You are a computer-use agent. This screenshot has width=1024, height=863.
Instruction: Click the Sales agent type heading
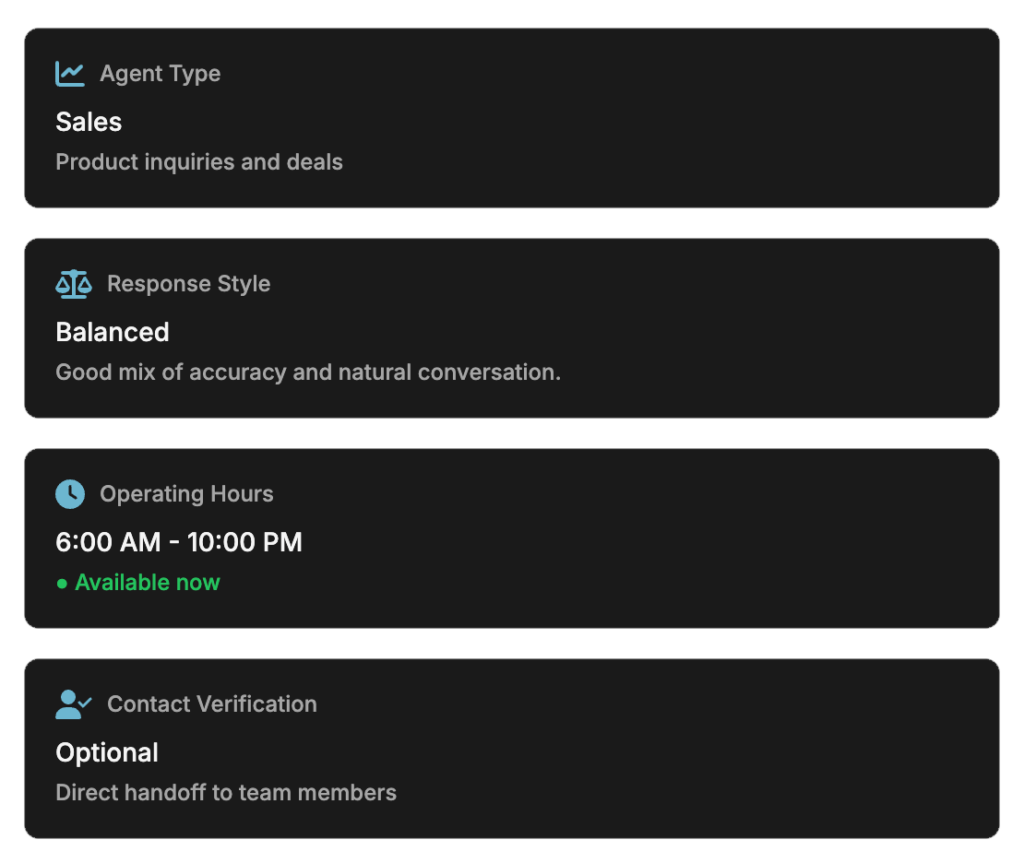pyautogui.click(x=89, y=122)
